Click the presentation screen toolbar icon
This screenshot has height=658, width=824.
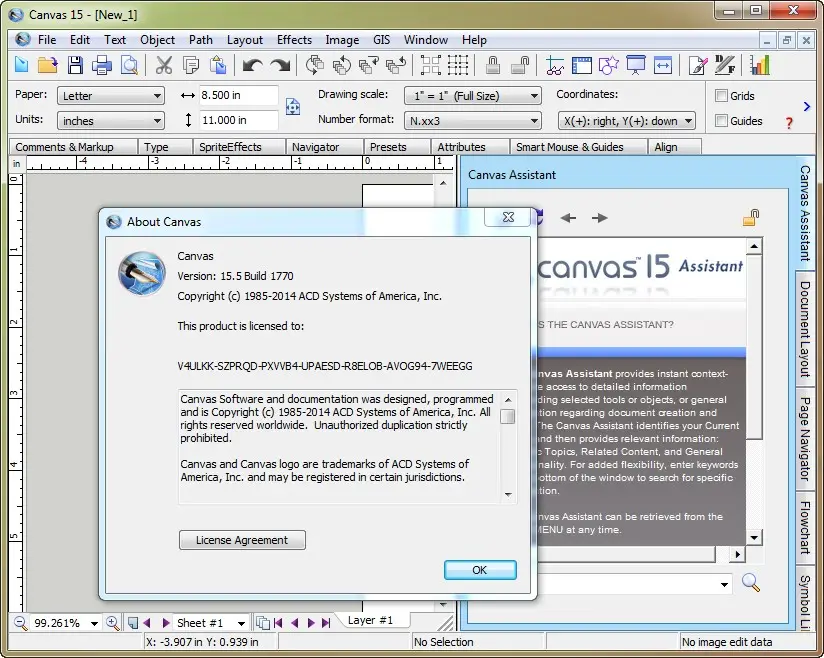point(636,65)
